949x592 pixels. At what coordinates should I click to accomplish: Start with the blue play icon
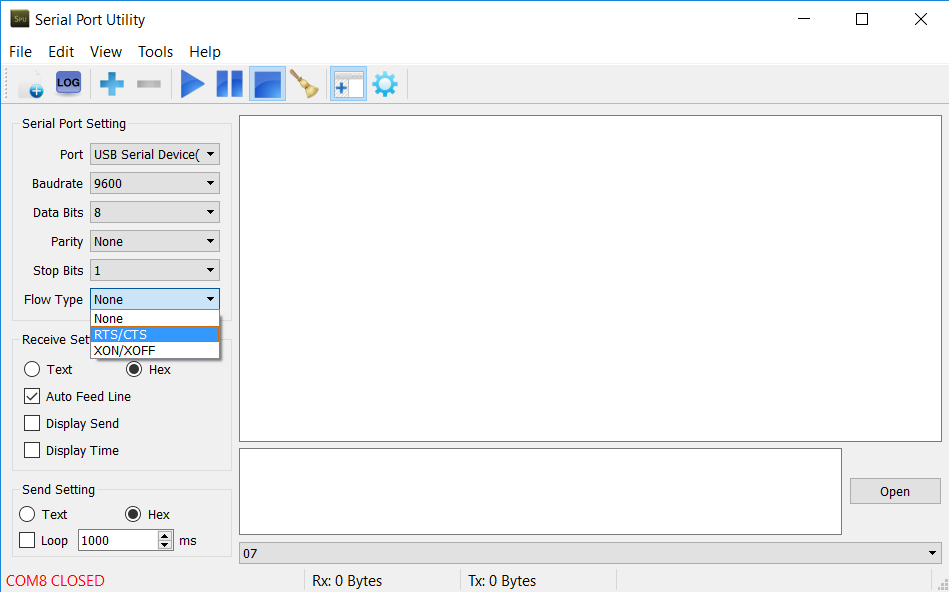[x=192, y=84]
